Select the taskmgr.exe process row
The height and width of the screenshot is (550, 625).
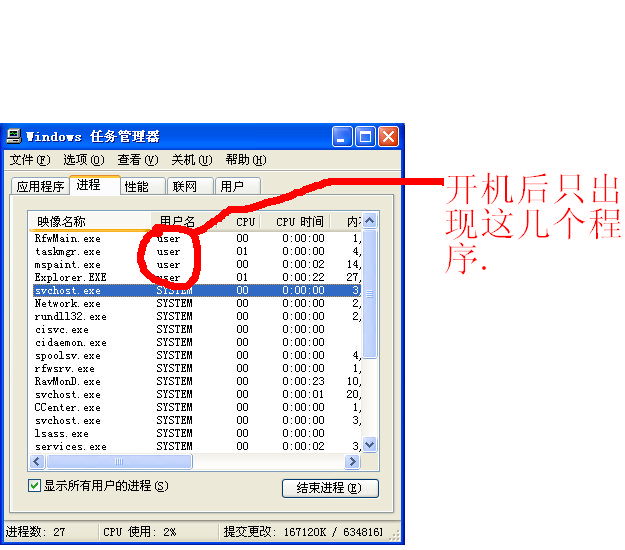(197, 252)
